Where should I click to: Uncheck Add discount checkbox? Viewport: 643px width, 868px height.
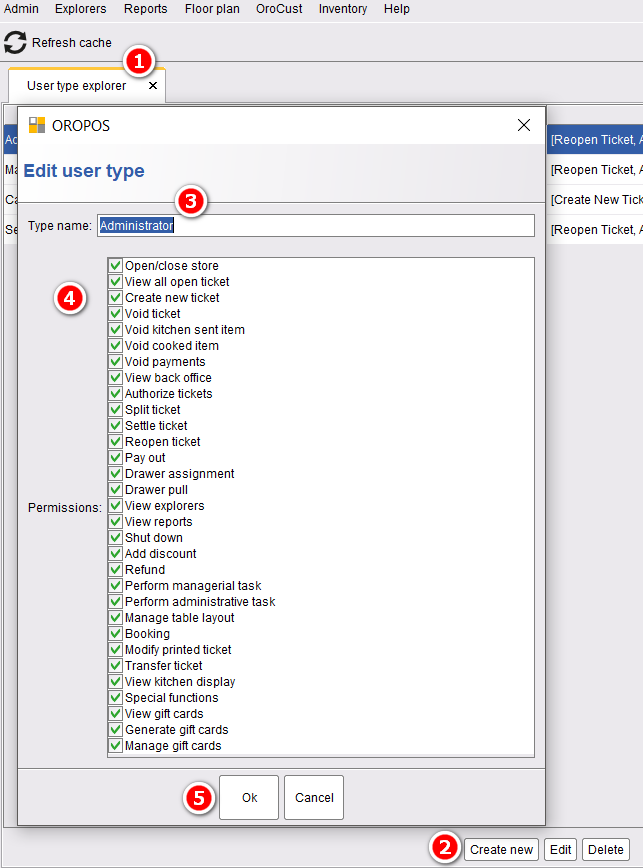point(115,554)
